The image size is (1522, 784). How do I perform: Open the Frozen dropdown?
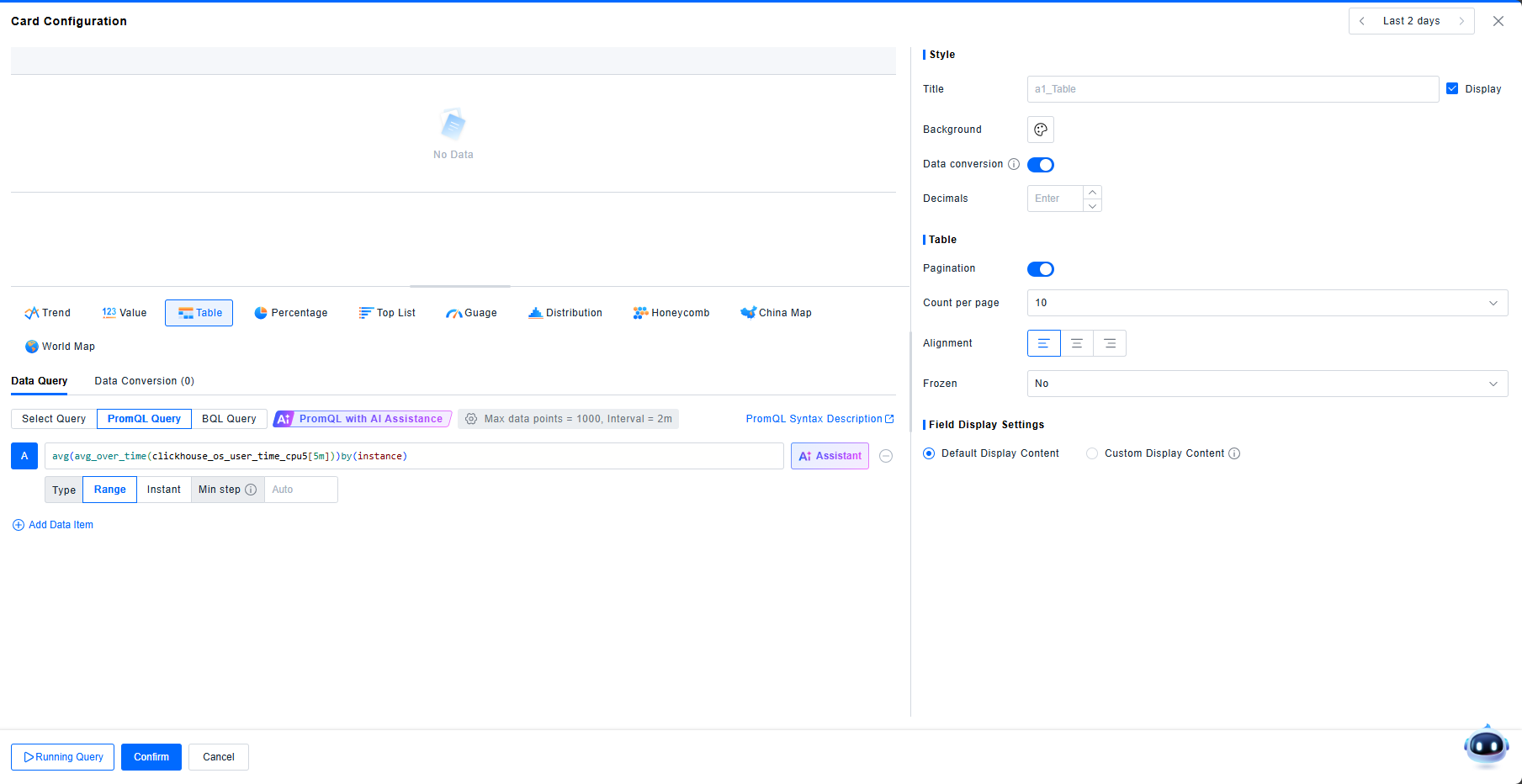pyautogui.click(x=1266, y=384)
